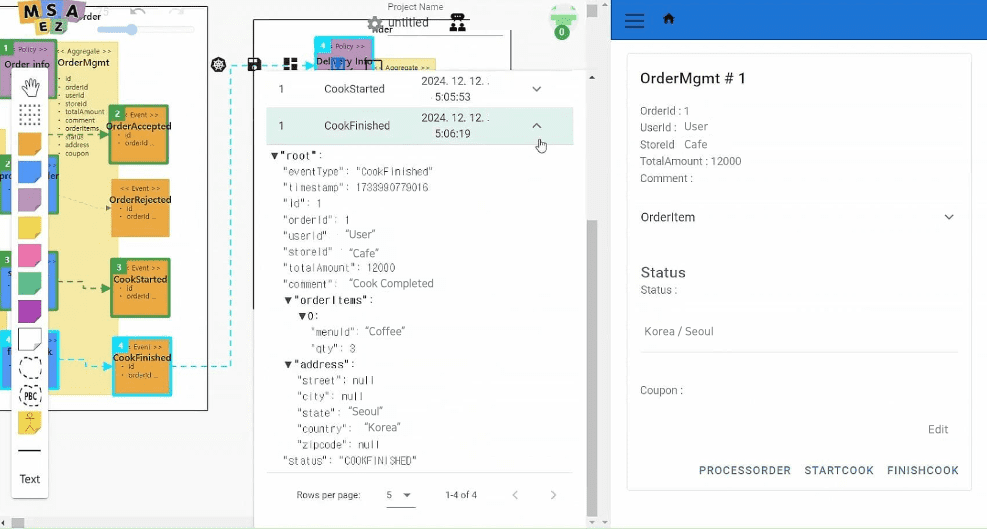Collapse the "address" JSON node
This screenshot has width=987, height=529.
[289, 365]
